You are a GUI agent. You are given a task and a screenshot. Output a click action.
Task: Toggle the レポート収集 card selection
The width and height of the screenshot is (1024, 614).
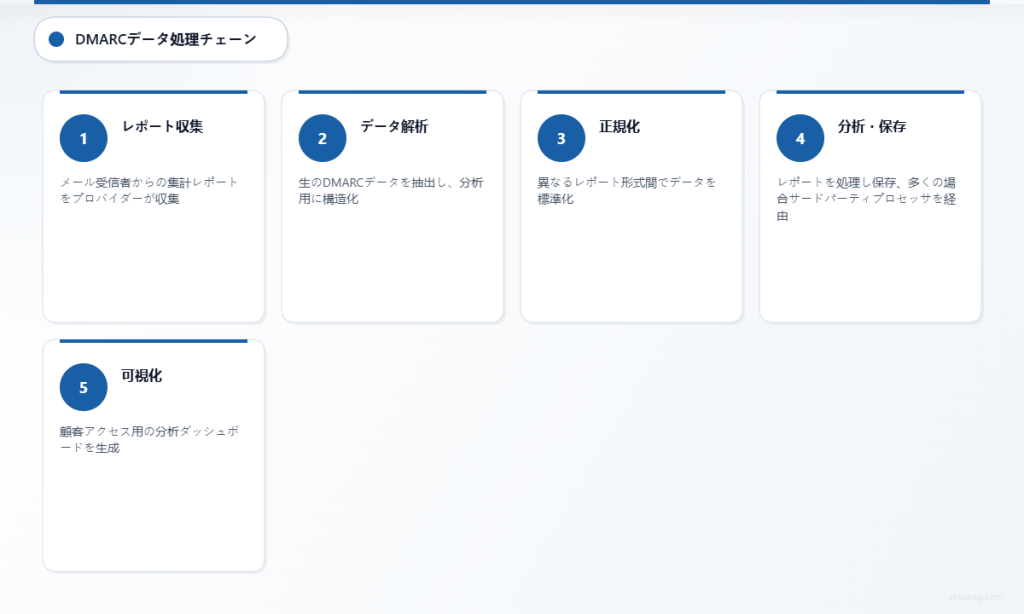coord(153,250)
